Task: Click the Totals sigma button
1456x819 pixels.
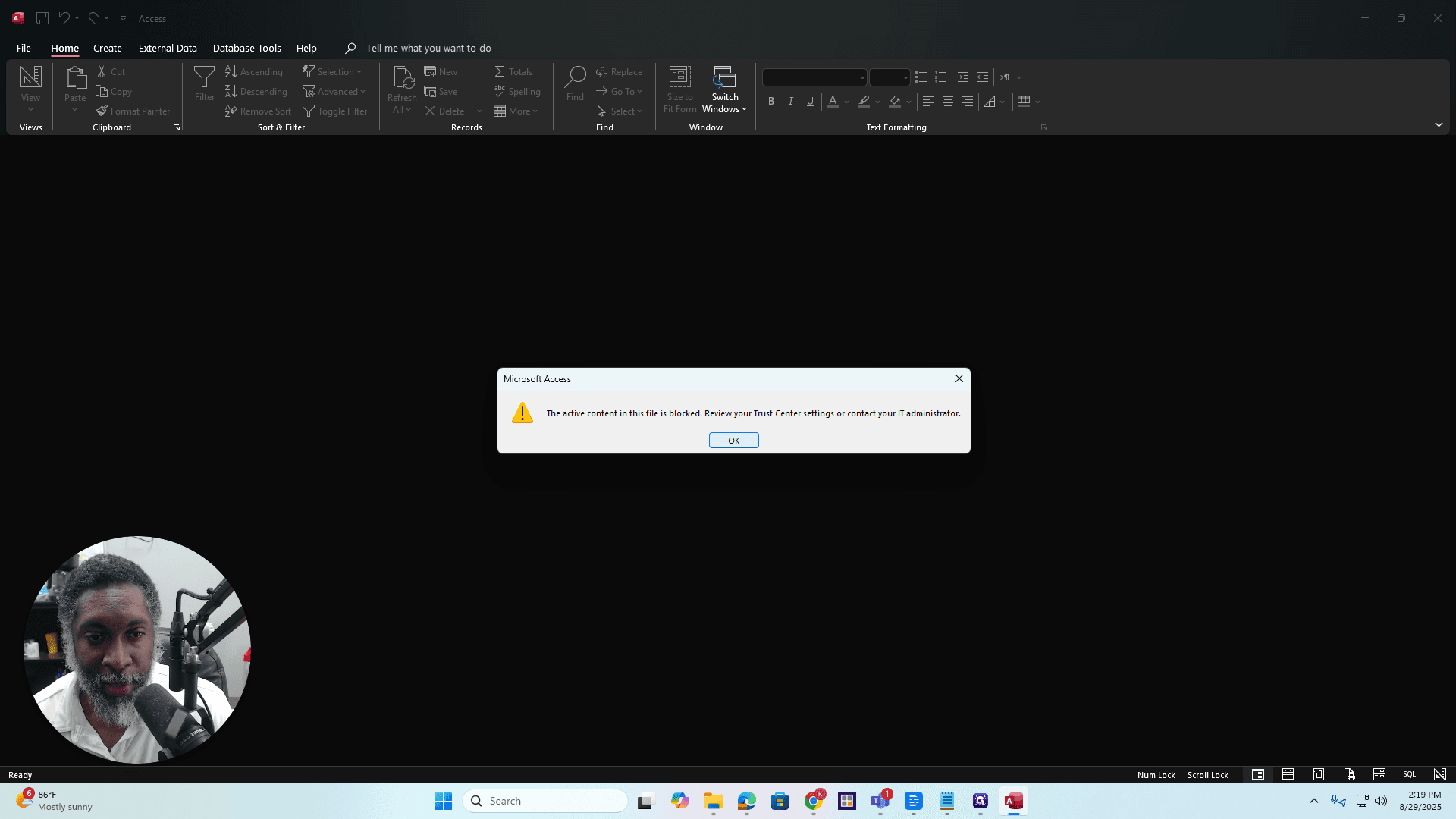Action: tap(513, 72)
